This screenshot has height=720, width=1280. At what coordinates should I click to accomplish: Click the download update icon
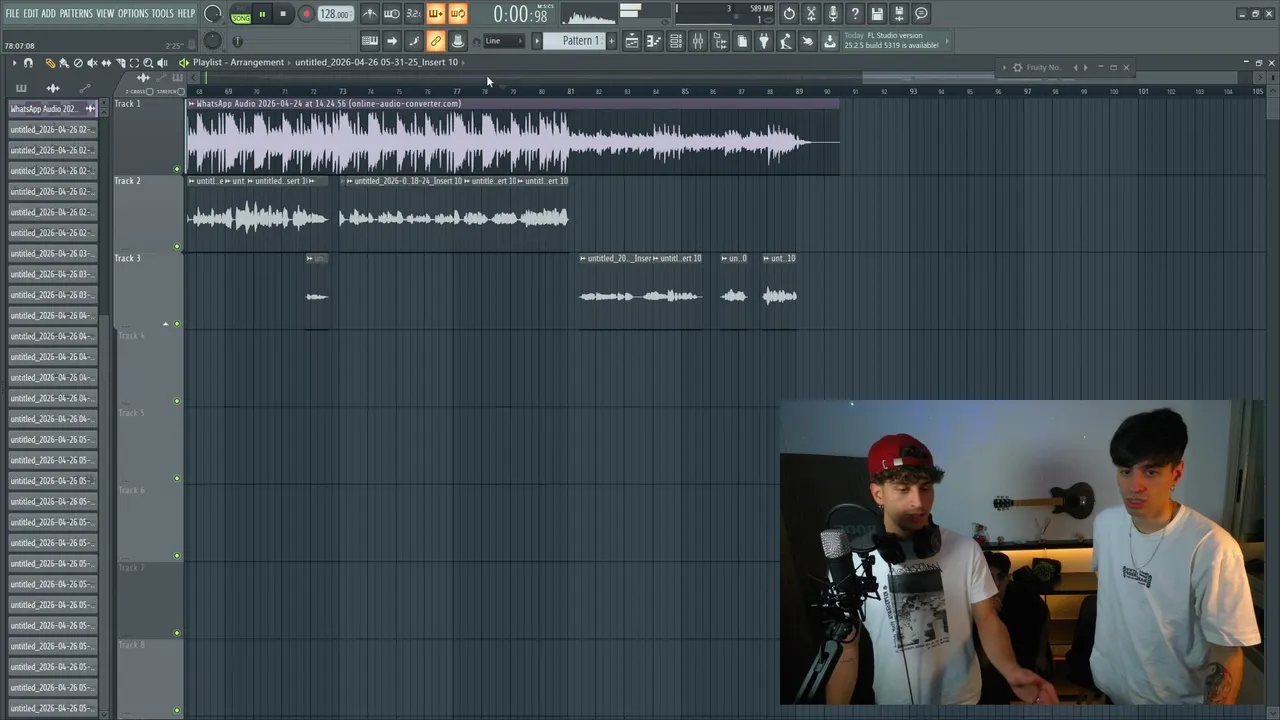[x=830, y=41]
